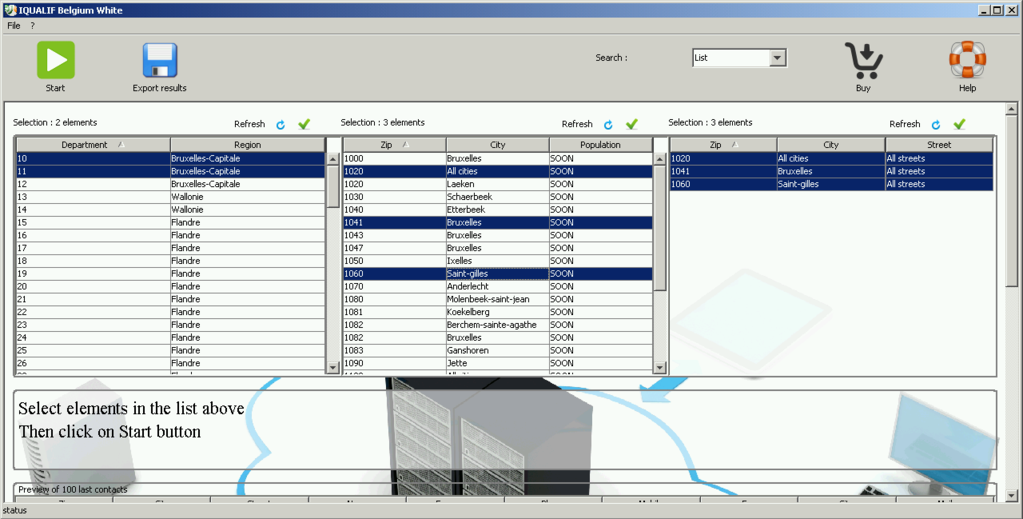The image size is (1023, 519).
Task: Select the Jette row
Action: pos(498,363)
